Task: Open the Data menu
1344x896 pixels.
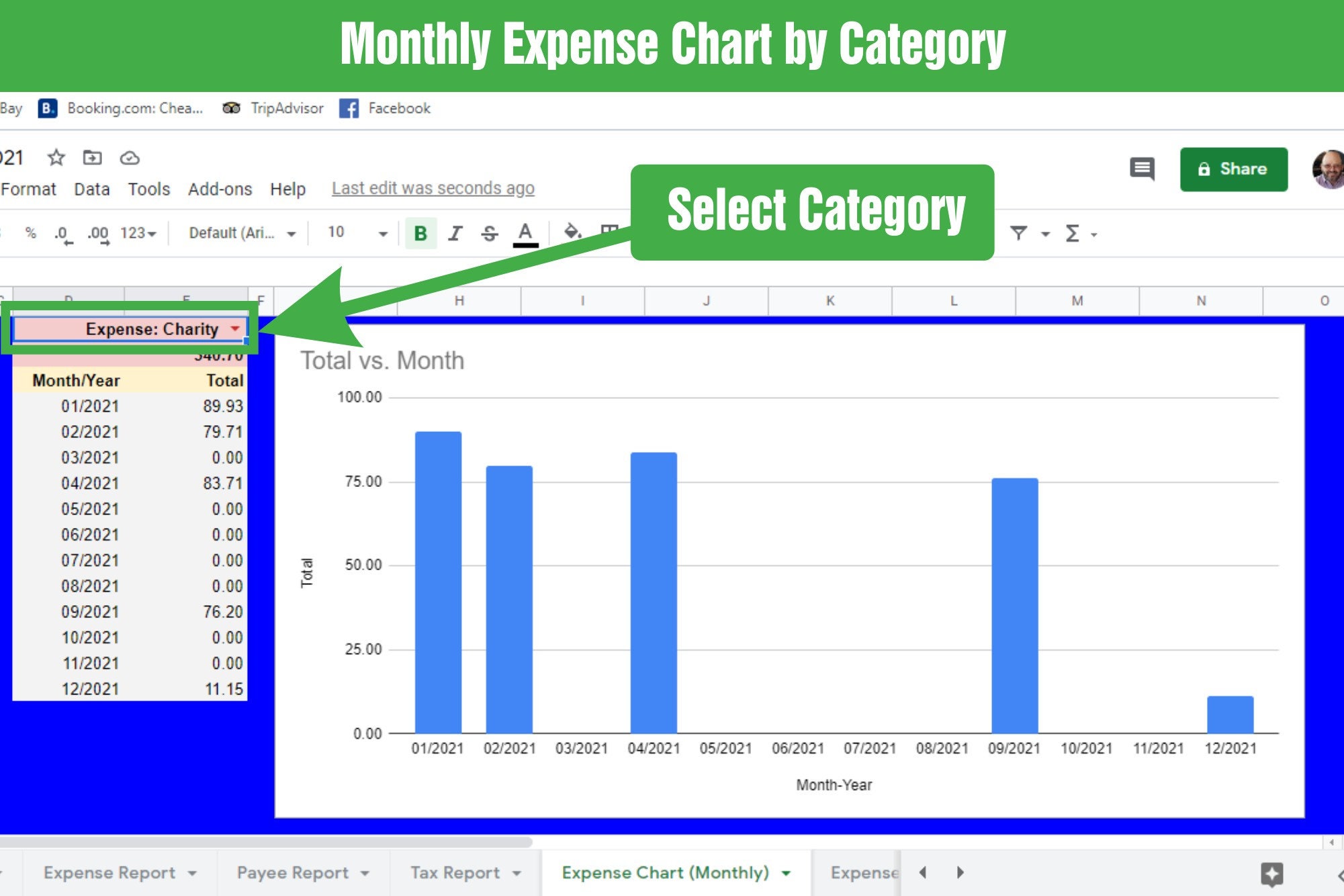Action: (x=92, y=189)
